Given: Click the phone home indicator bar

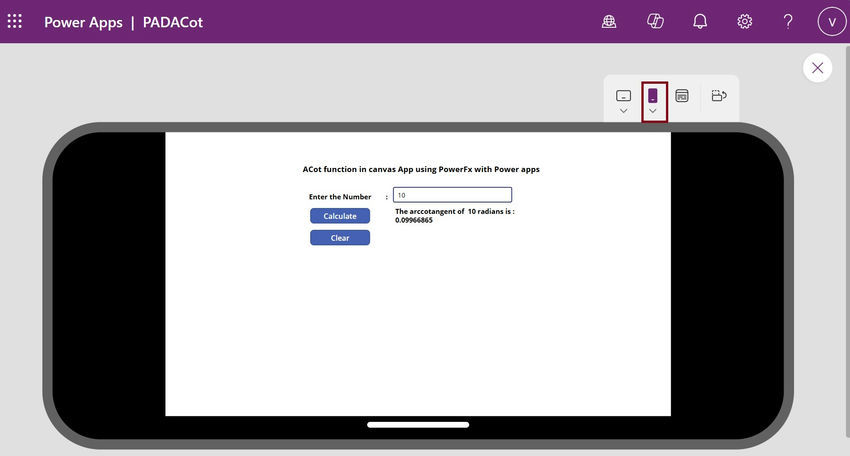Looking at the screenshot, I should pyautogui.click(x=418, y=425).
